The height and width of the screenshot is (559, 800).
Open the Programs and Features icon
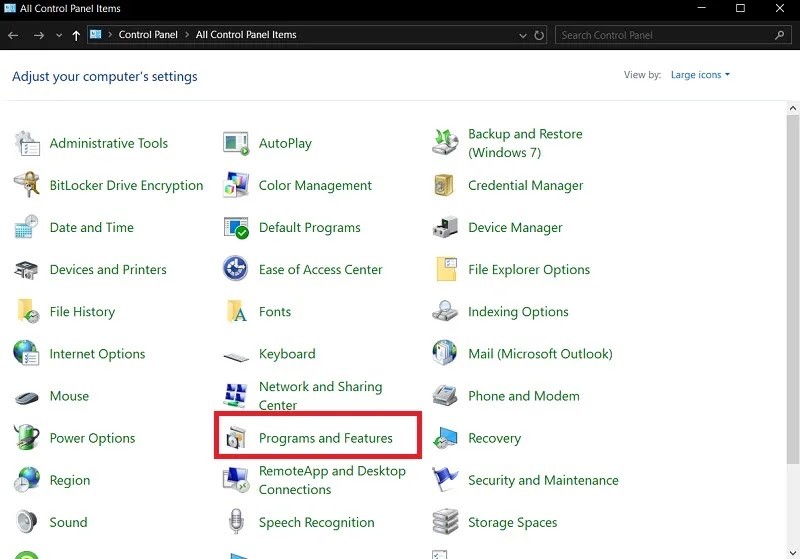(x=236, y=438)
